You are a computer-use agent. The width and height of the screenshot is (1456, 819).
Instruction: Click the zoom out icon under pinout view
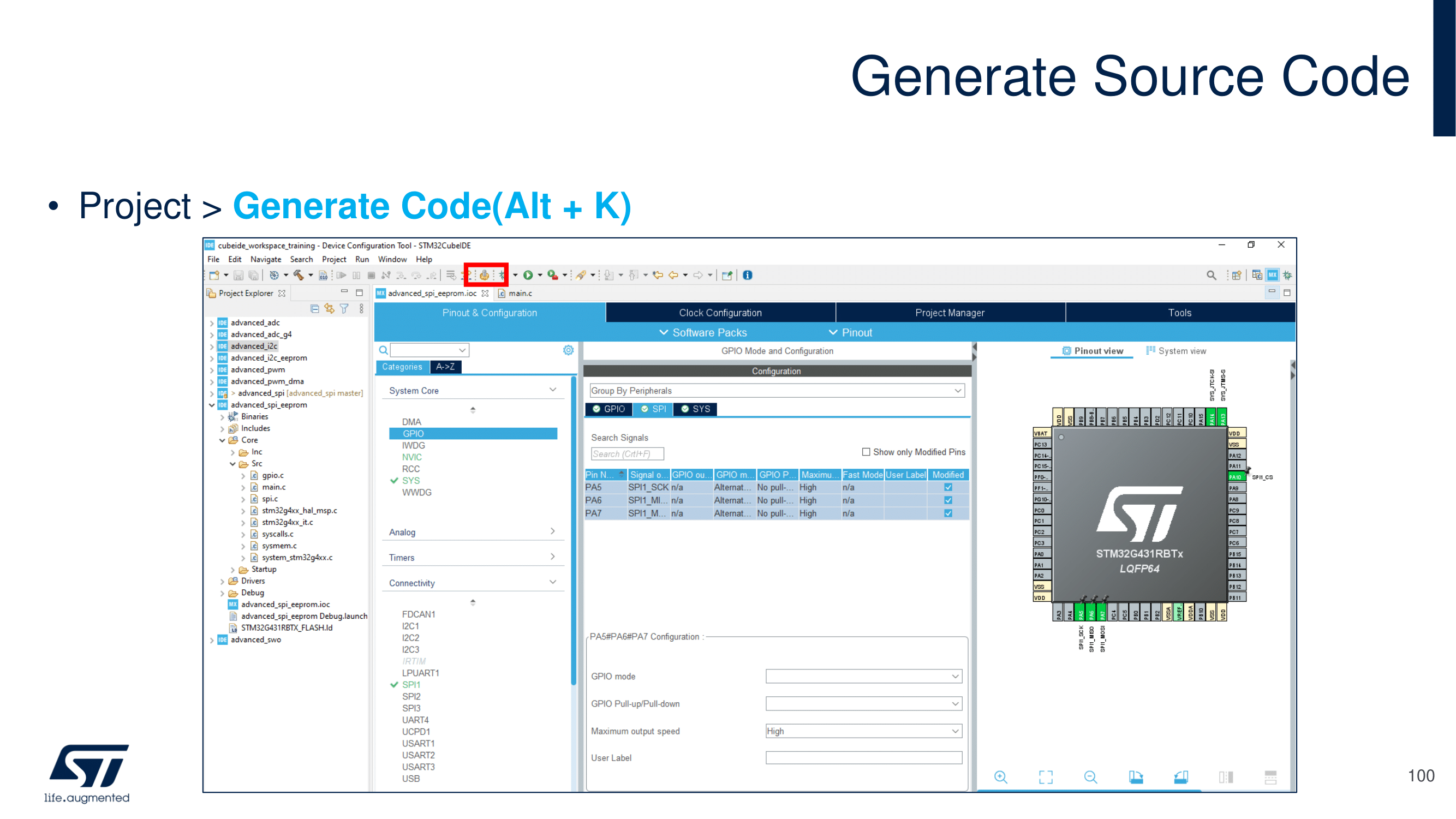[x=1090, y=777]
